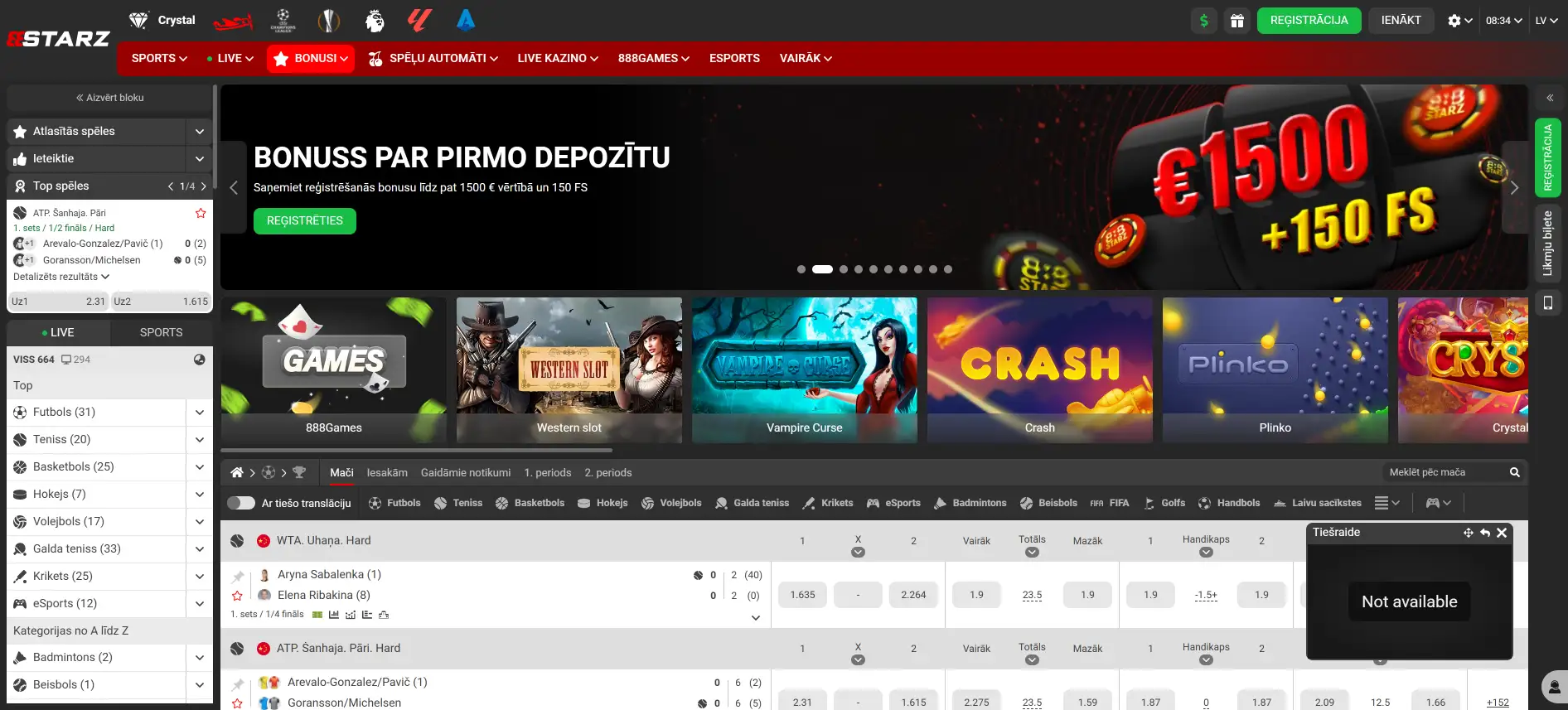Expand the Futbols (31) category

point(200,412)
